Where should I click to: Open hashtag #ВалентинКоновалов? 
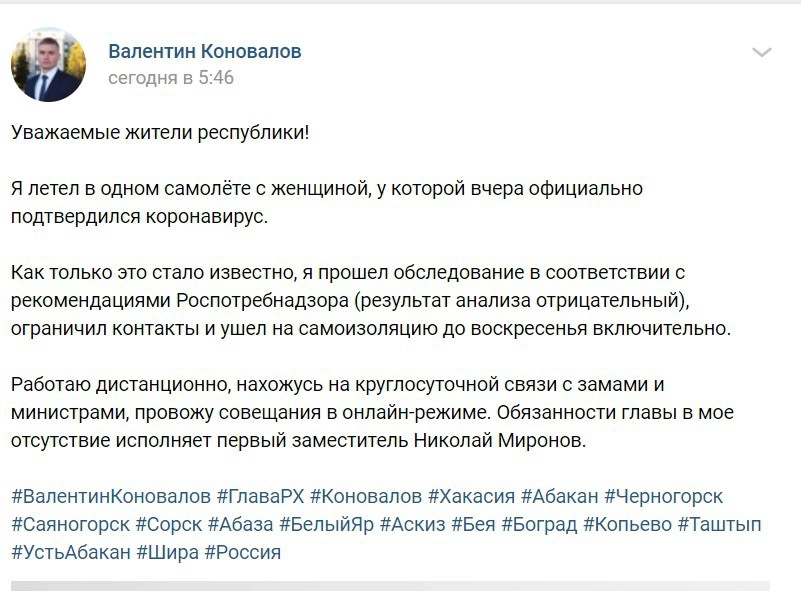click(111, 496)
